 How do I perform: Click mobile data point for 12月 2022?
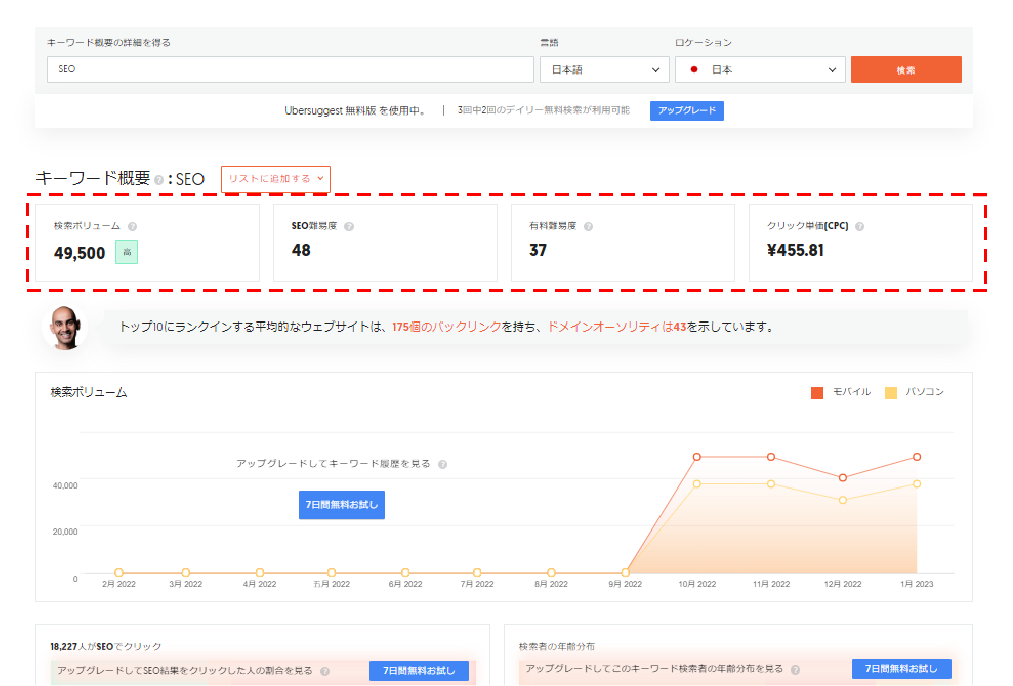(x=842, y=477)
